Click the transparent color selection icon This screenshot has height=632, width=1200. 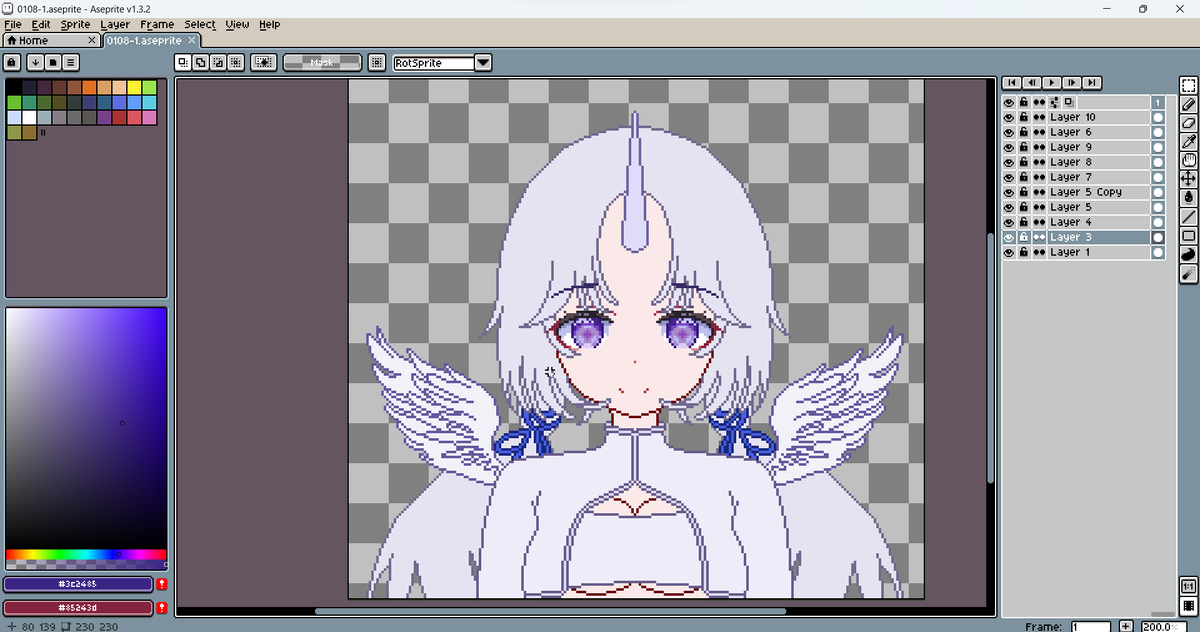click(x=264, y=62)
